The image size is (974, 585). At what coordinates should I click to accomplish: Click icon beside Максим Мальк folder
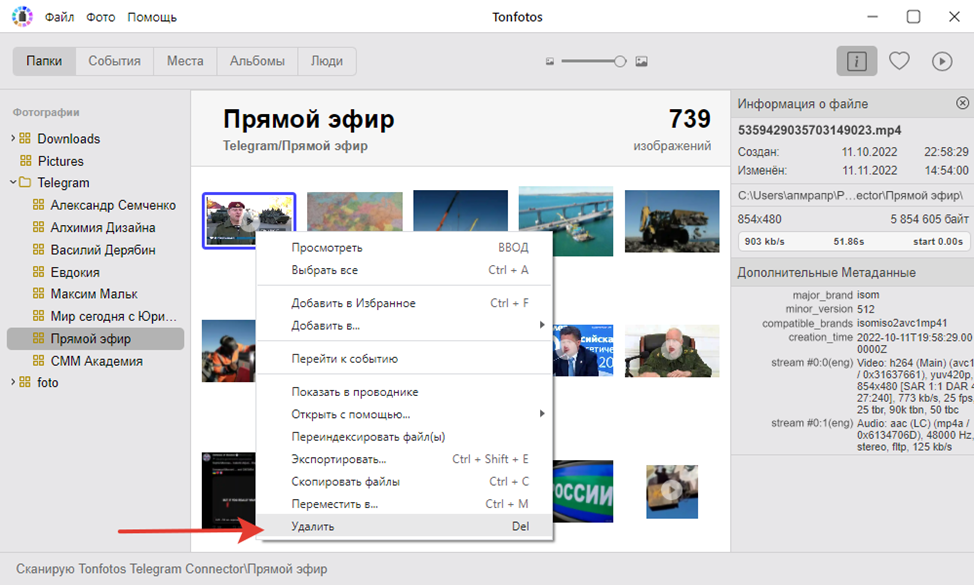(x=39, y=293)
